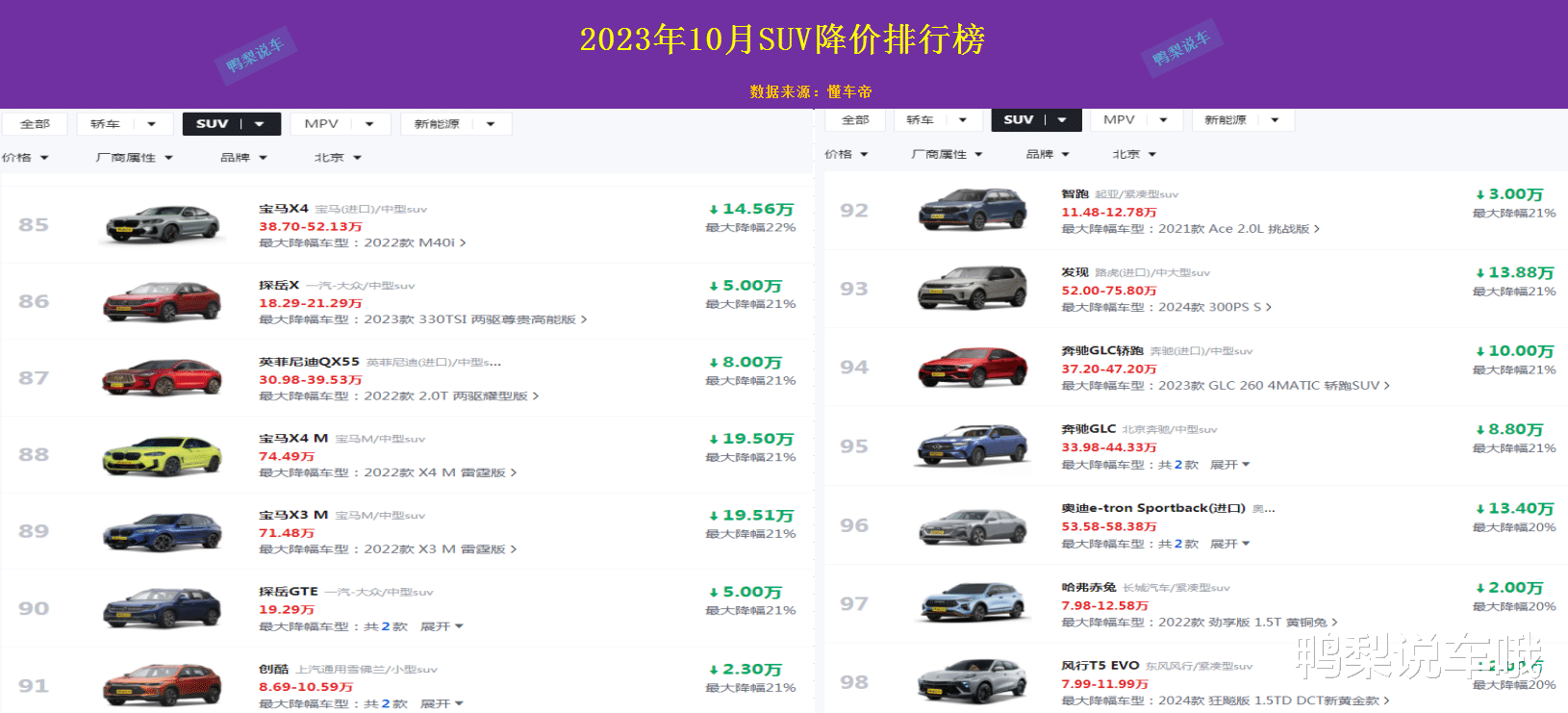The image size is (1568, 713).
Task: Expand the 品牌 filter in right panel
Action: click(1048, 154)
